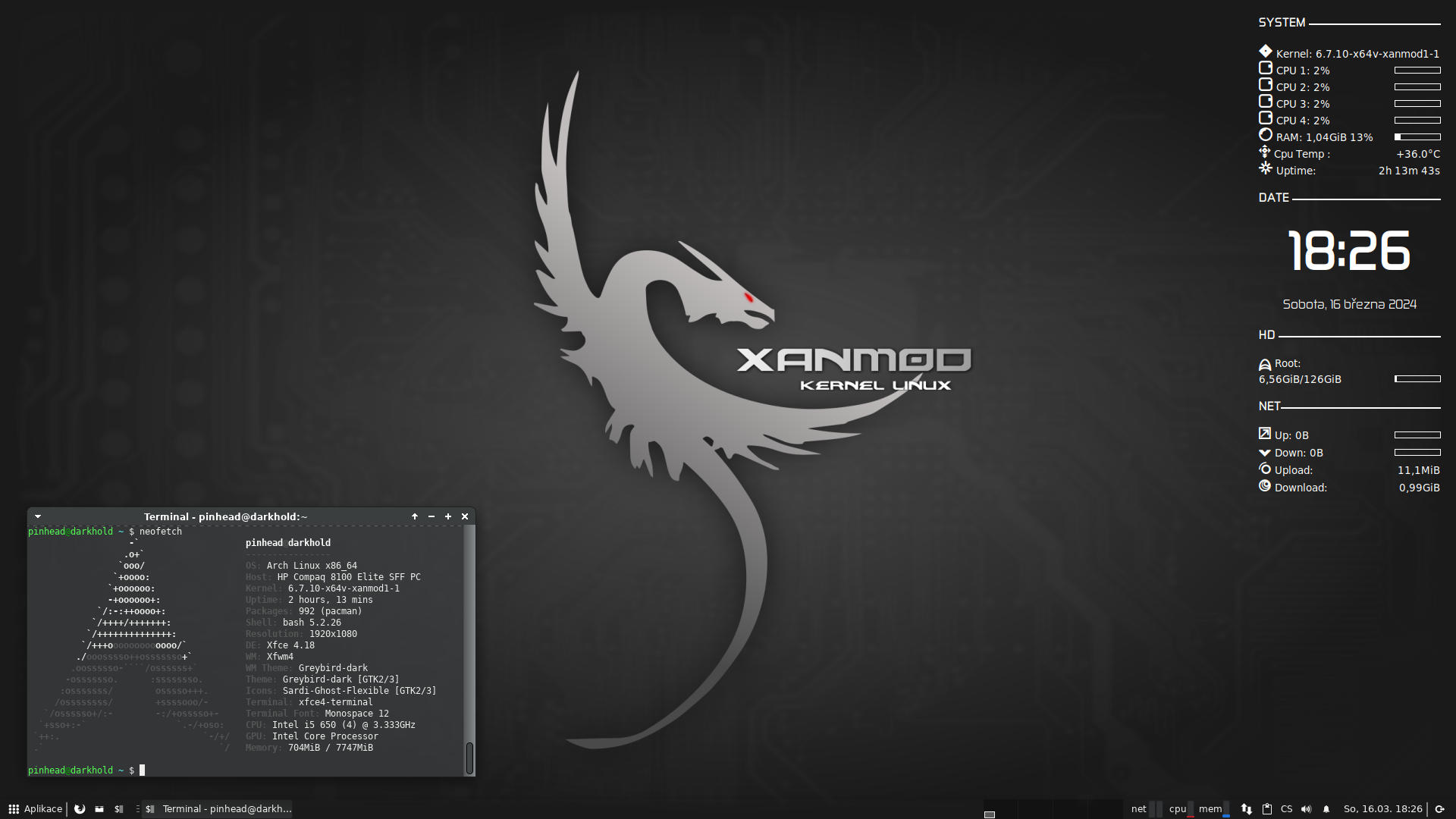Click the Upload total icon in conky
The height and width of the screenshot is (819, 1456).
tap(1264, 469)
